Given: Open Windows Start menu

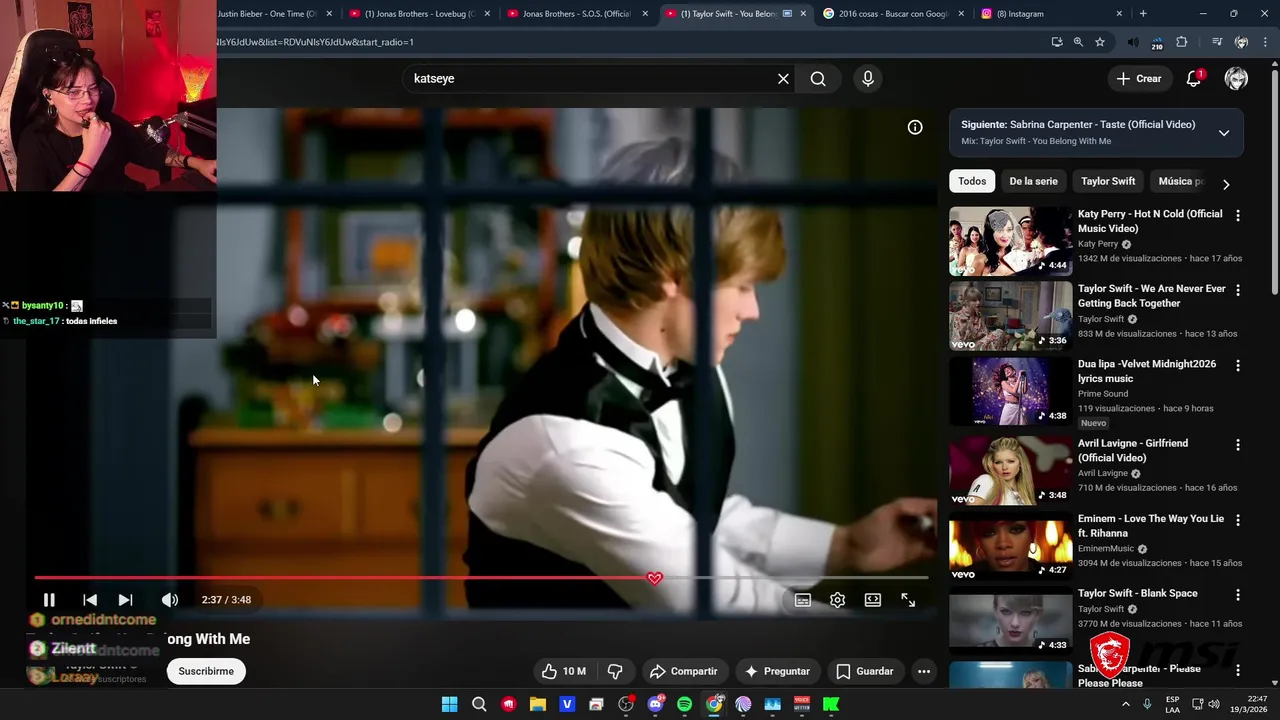Looking at the screenshot, I should point(450,704).
